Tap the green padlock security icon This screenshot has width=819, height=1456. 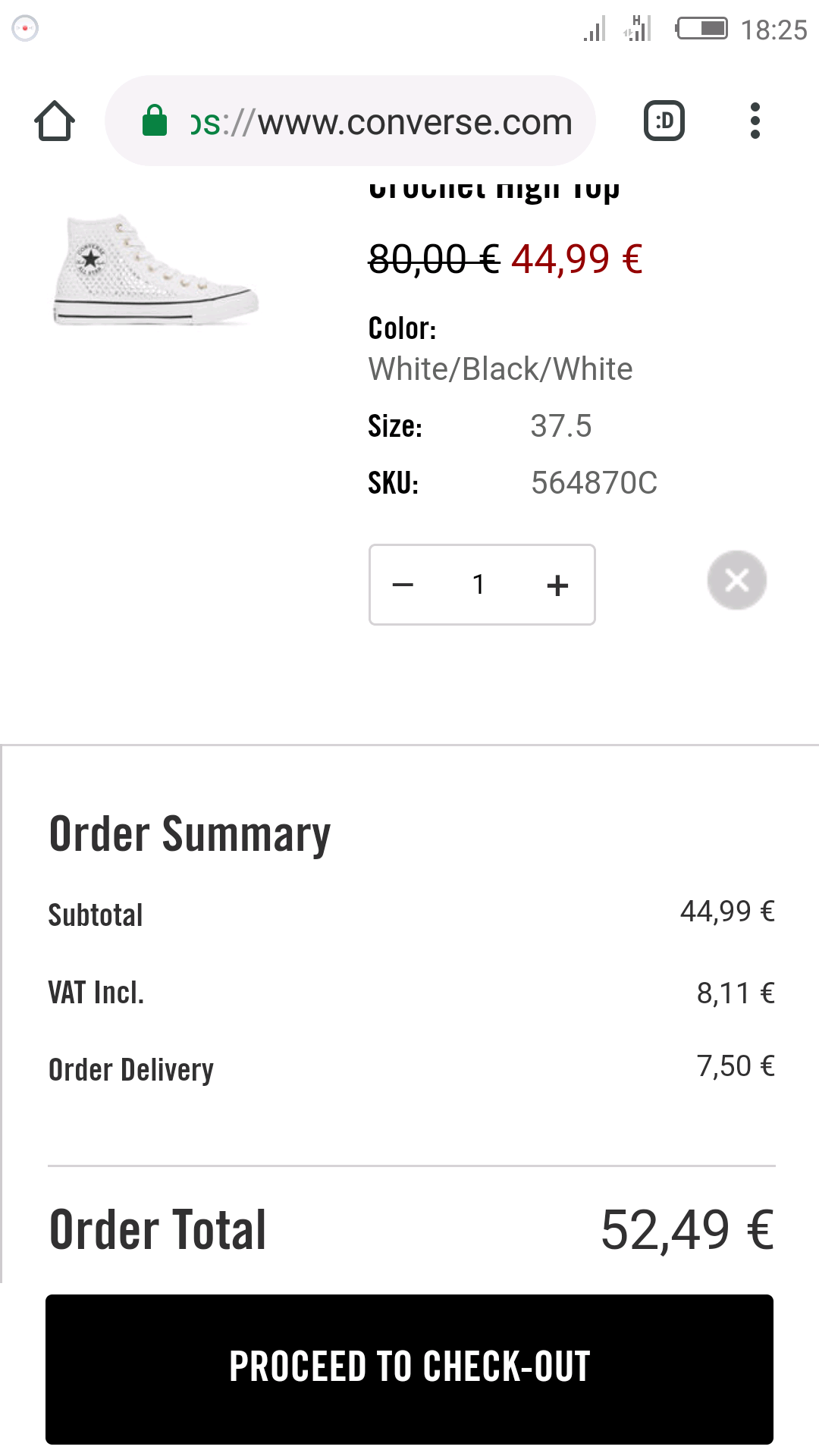point(155,121)
